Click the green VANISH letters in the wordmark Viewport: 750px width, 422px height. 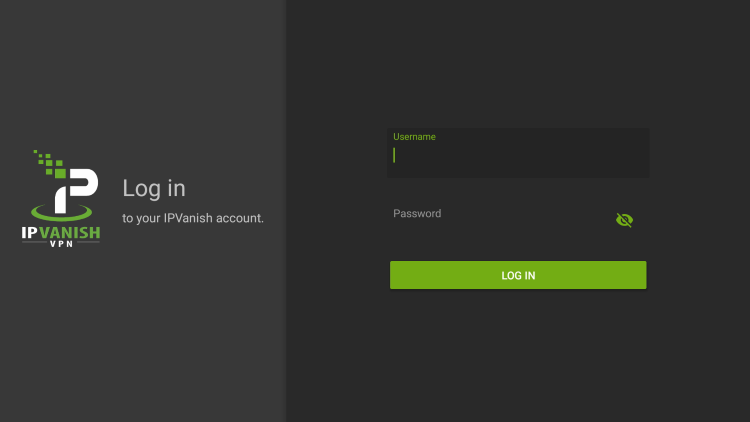pos(69,233)
